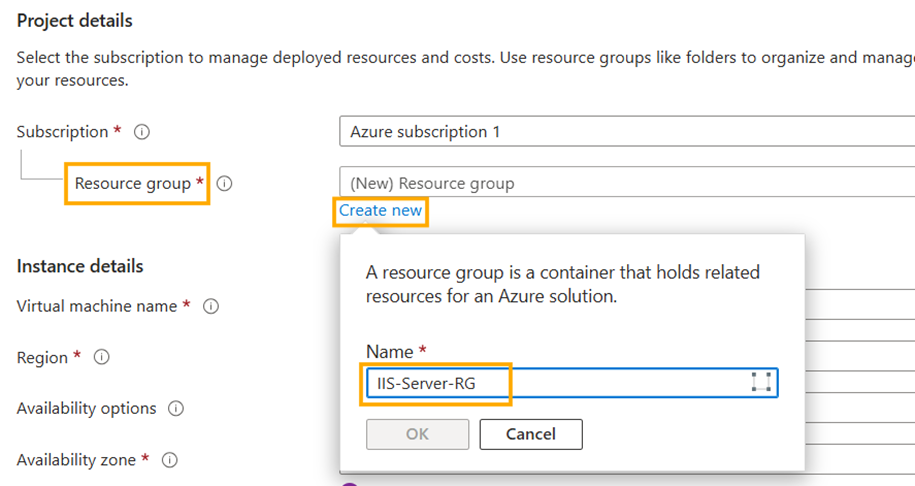Click the Virtual machine name label
The width and height of the screenshot is (915, 486).
[x=97, y=306]
